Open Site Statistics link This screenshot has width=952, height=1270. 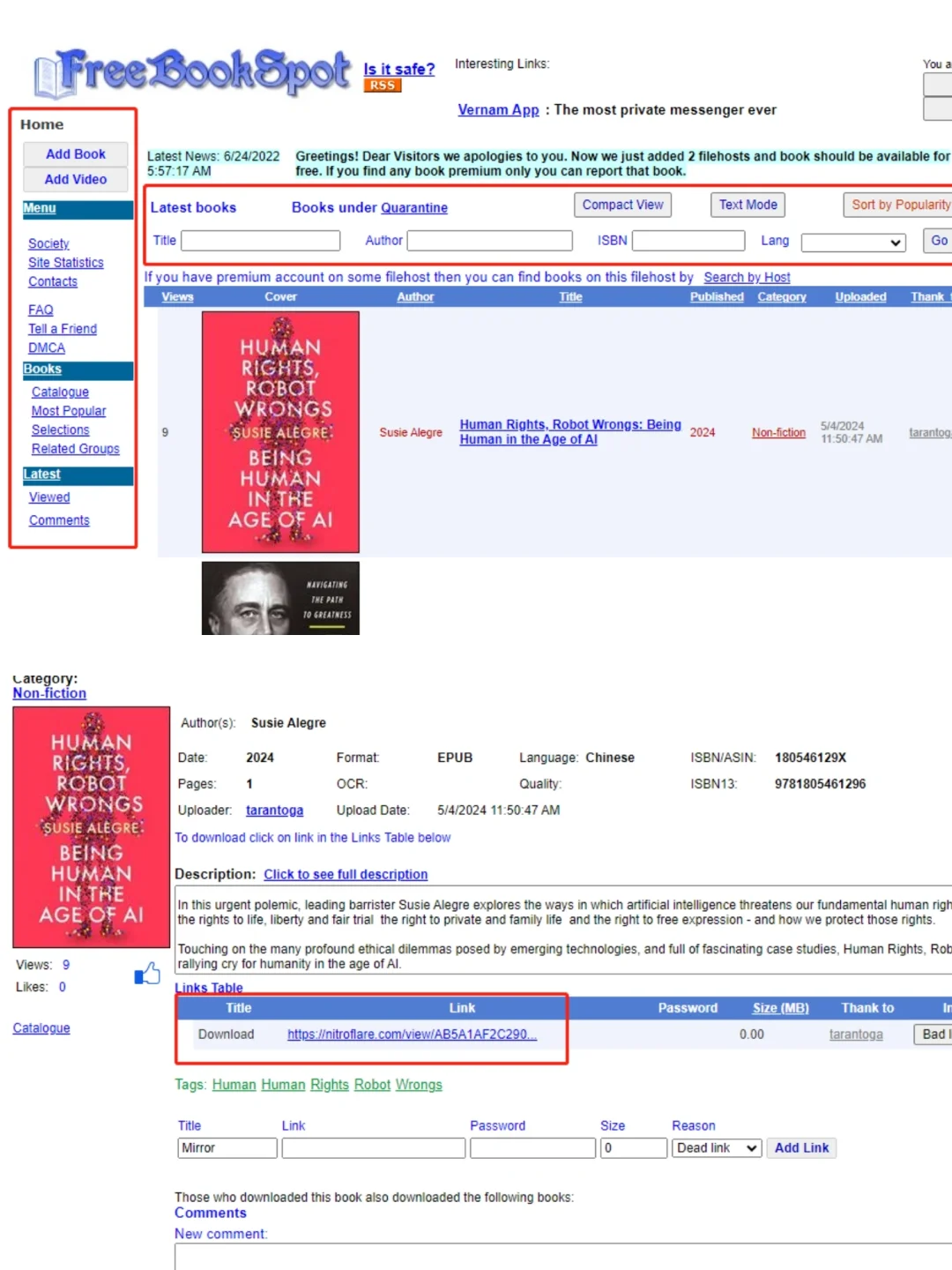coord(66,263)
